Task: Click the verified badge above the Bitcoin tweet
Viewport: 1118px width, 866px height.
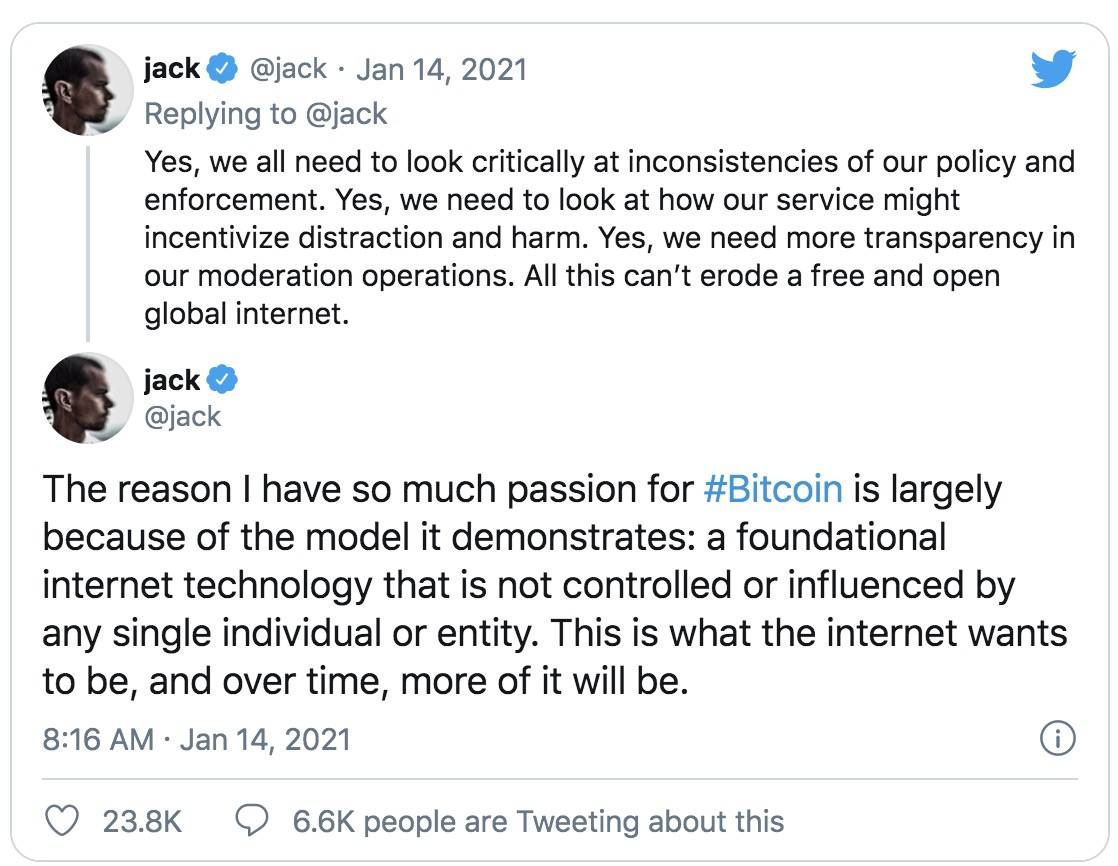Action: pos(224,380)
